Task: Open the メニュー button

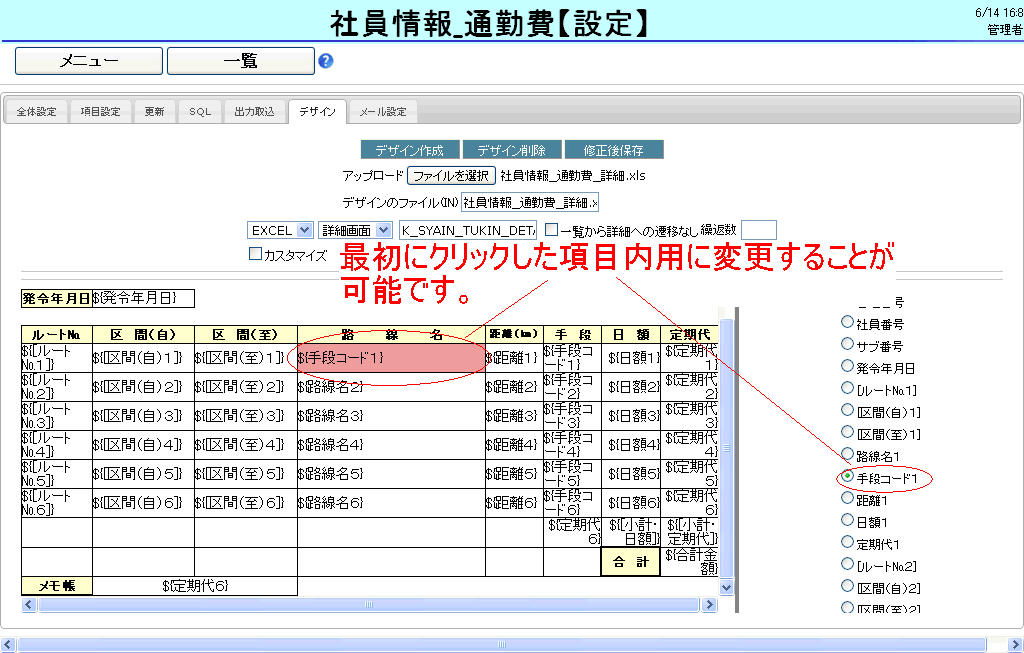Action: pyautogui.click(x=89, y=61)
